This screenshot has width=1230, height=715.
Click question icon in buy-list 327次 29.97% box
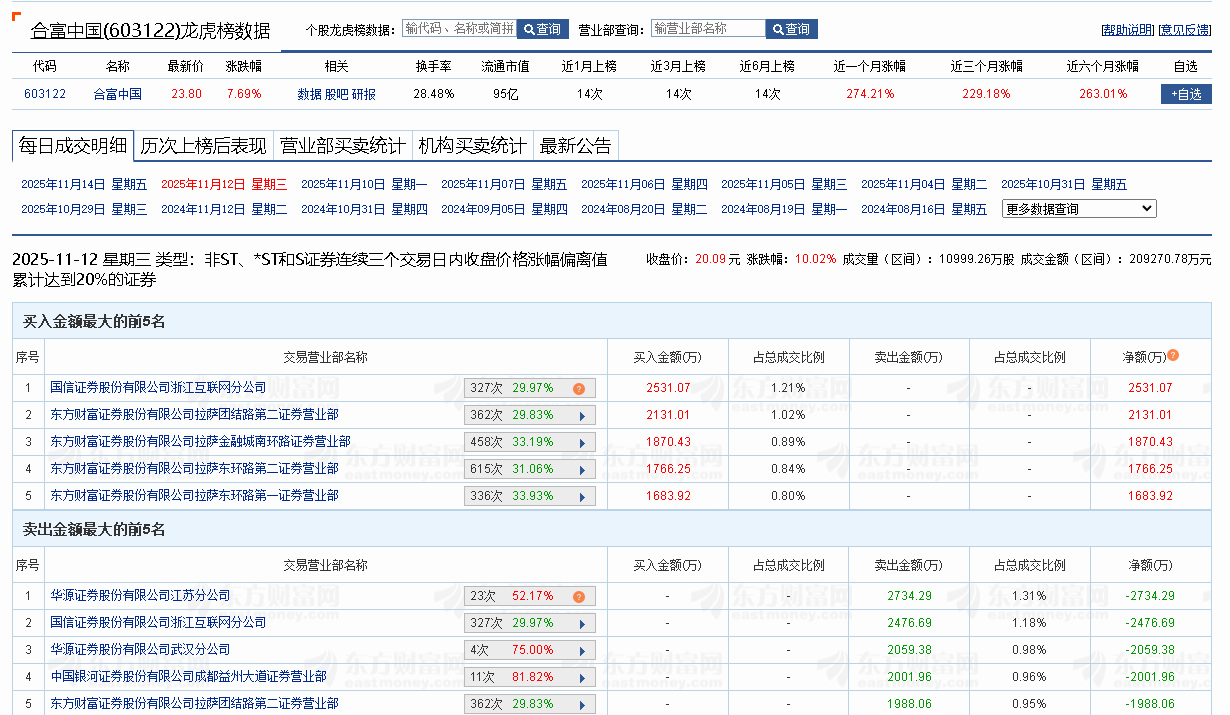pos(579,388)
